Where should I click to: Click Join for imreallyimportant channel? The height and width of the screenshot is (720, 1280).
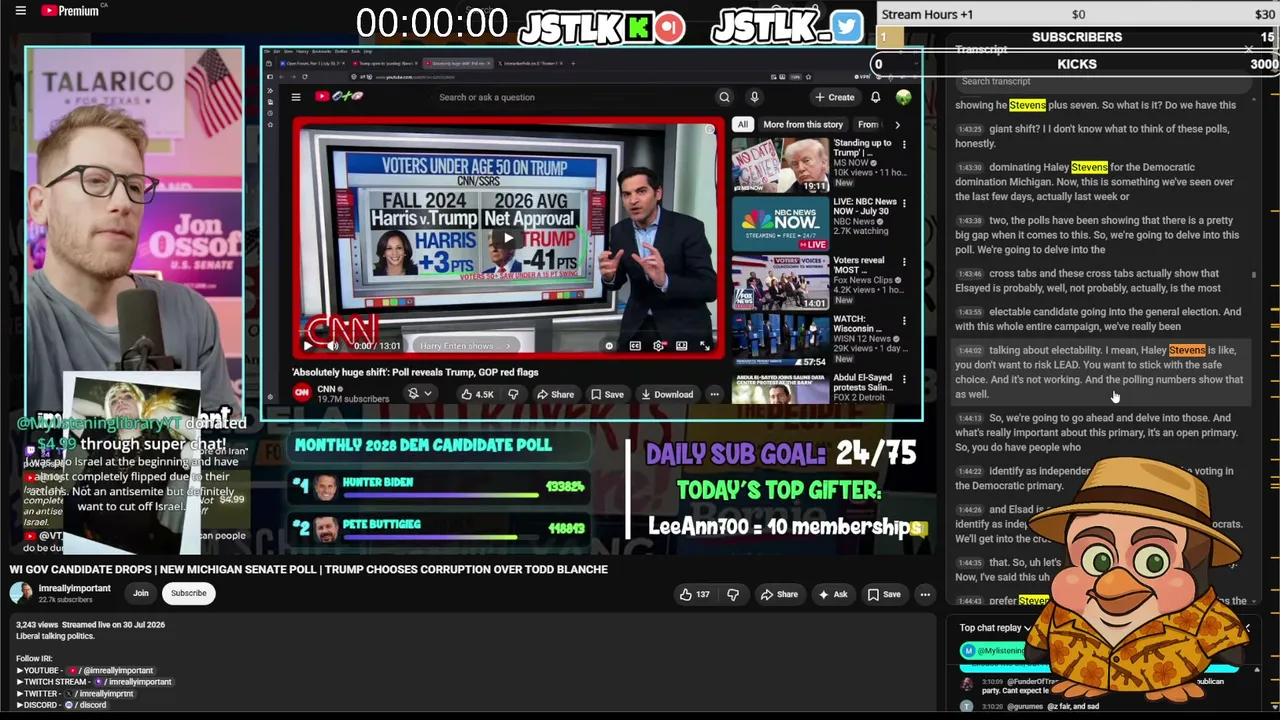point(141,593)
